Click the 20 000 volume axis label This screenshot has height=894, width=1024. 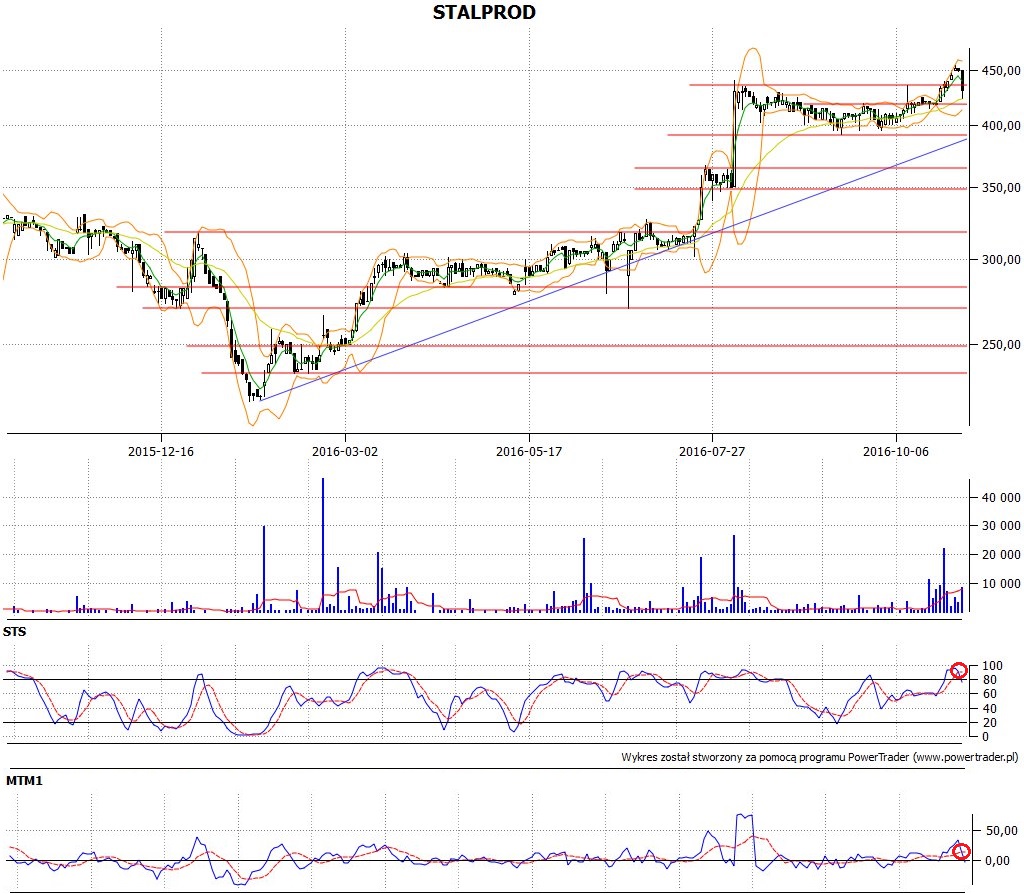tap(1001, 554)
